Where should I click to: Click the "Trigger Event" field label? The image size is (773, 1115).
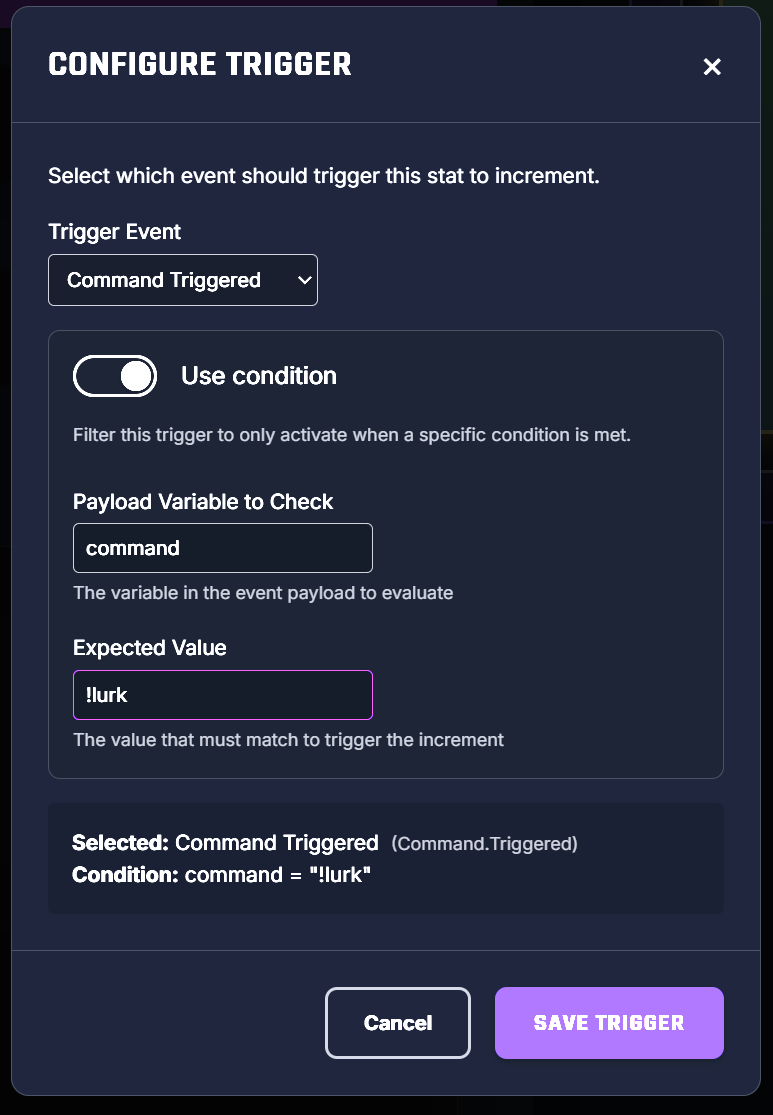pos(115,232)
